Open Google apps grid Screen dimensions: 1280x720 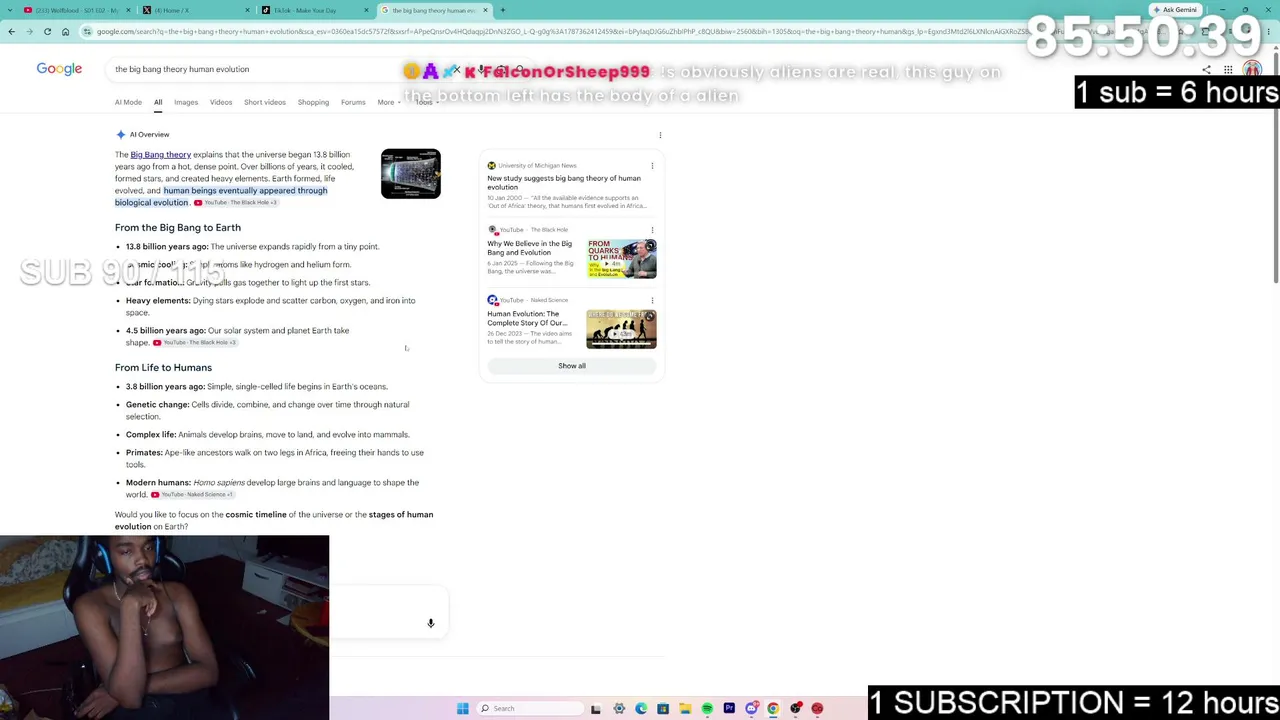coord(1228,70)
